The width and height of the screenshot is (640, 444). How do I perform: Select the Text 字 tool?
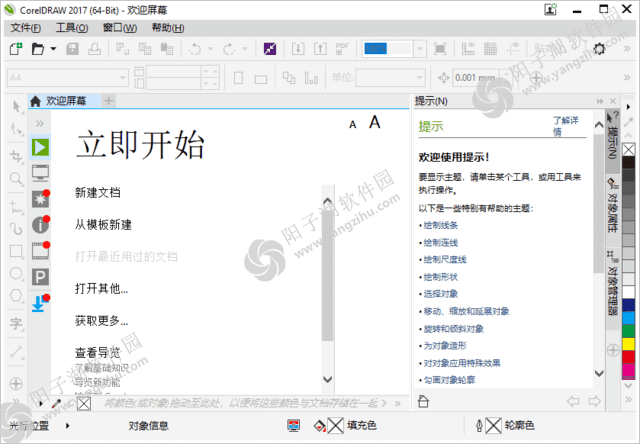16,324
